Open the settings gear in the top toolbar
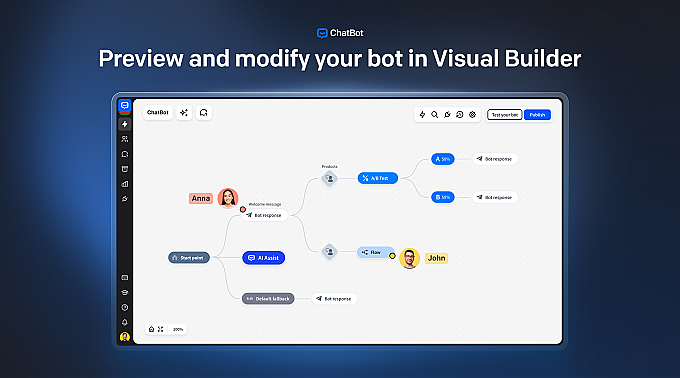Screen dimensions: 680x378 (x=472, y=114)
